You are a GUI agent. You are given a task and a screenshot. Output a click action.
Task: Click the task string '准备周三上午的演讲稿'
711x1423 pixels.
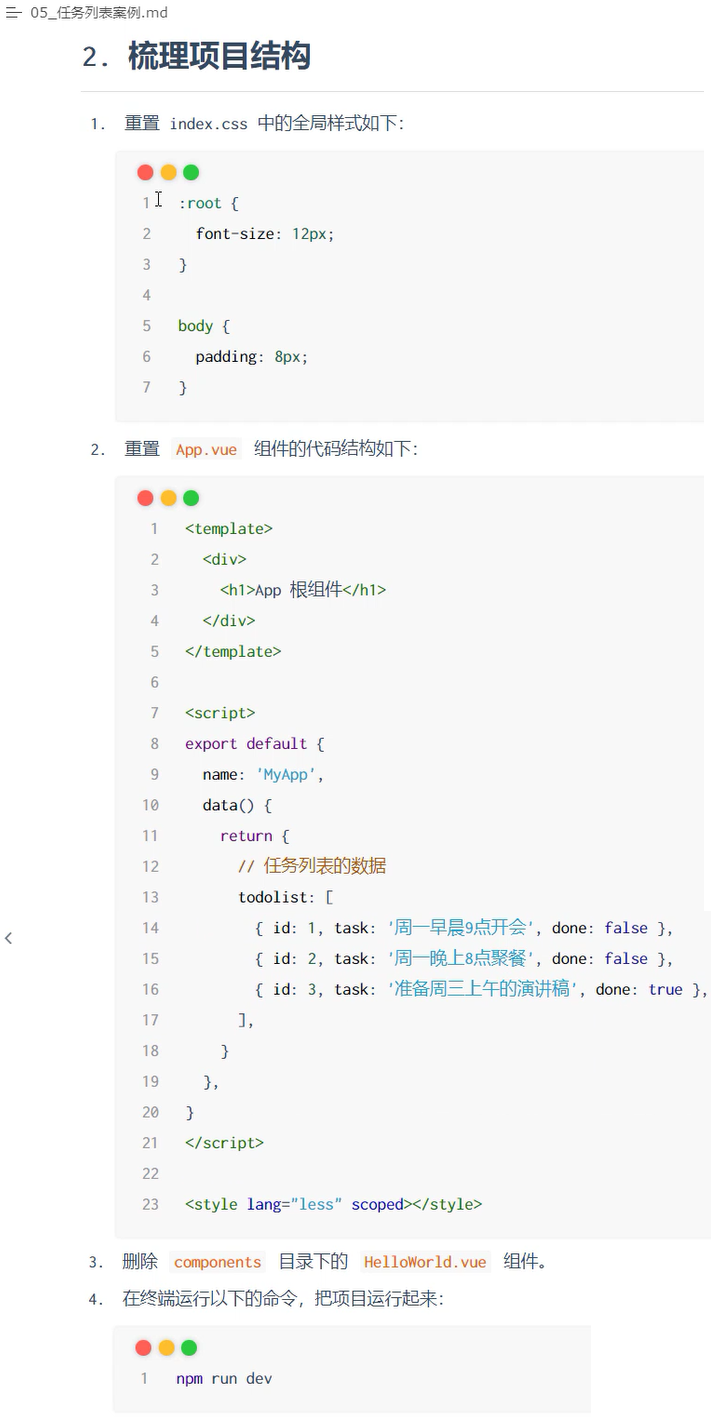pos(482,990)
